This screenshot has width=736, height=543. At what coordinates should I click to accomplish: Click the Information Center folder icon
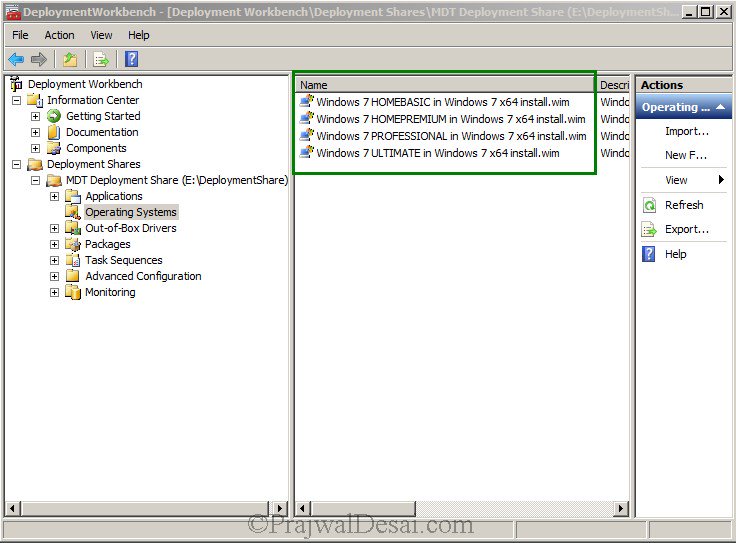tap(35, 100)
